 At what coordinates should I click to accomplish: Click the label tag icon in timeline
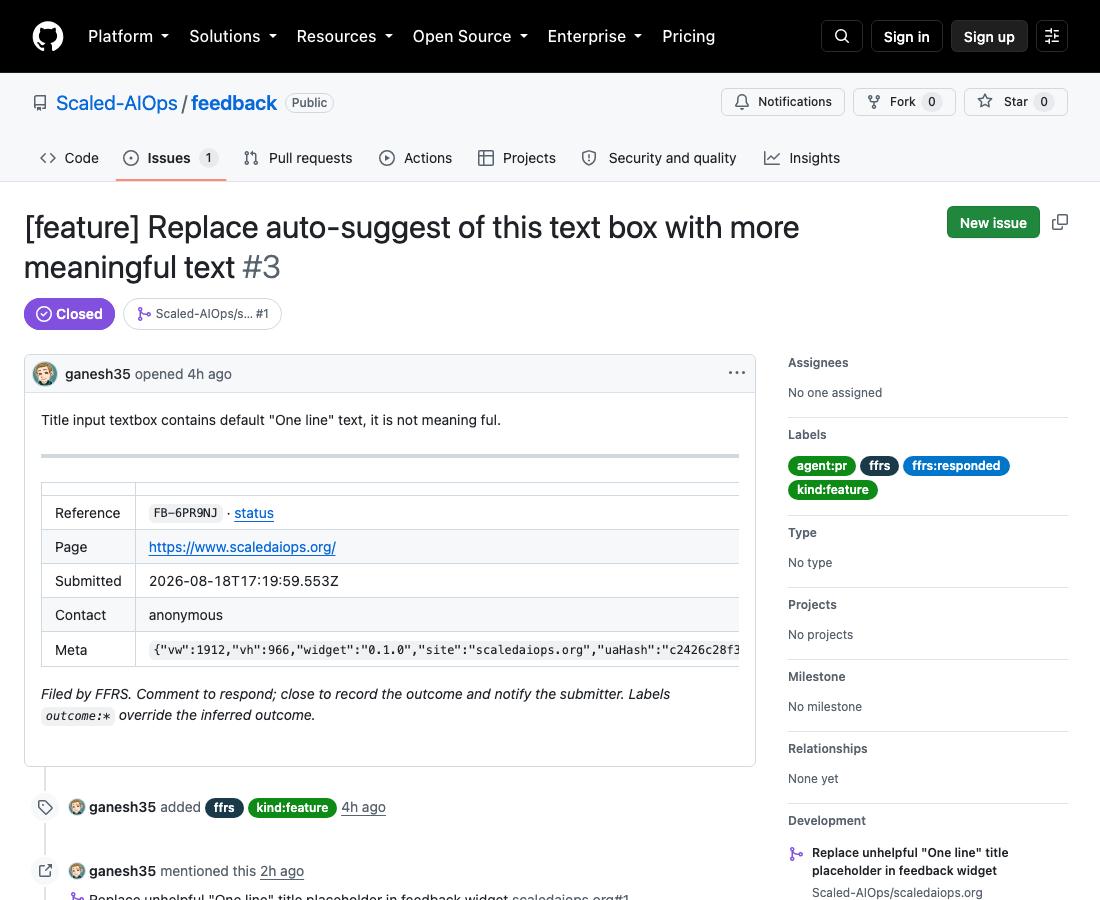(x=46, y=807)
